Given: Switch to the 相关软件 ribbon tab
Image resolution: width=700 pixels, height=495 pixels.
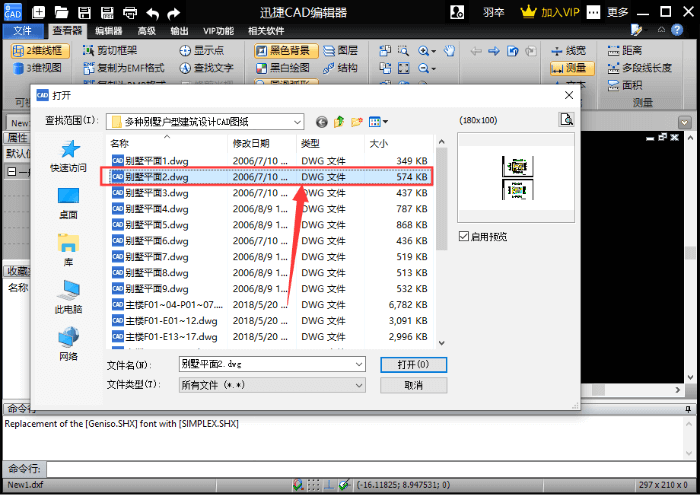Looking at the screenshot, I should (x=266, y=31).
